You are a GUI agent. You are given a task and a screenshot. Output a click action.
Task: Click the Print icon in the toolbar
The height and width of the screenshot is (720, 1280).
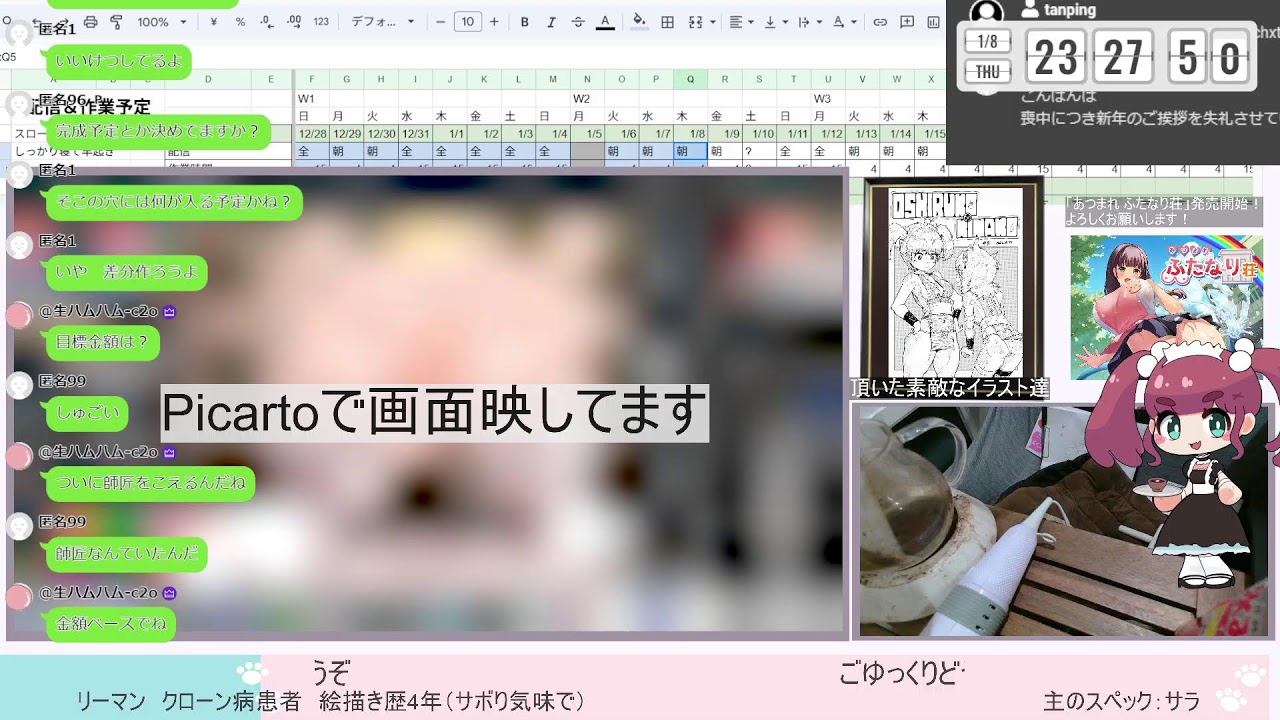pos(91,22)
